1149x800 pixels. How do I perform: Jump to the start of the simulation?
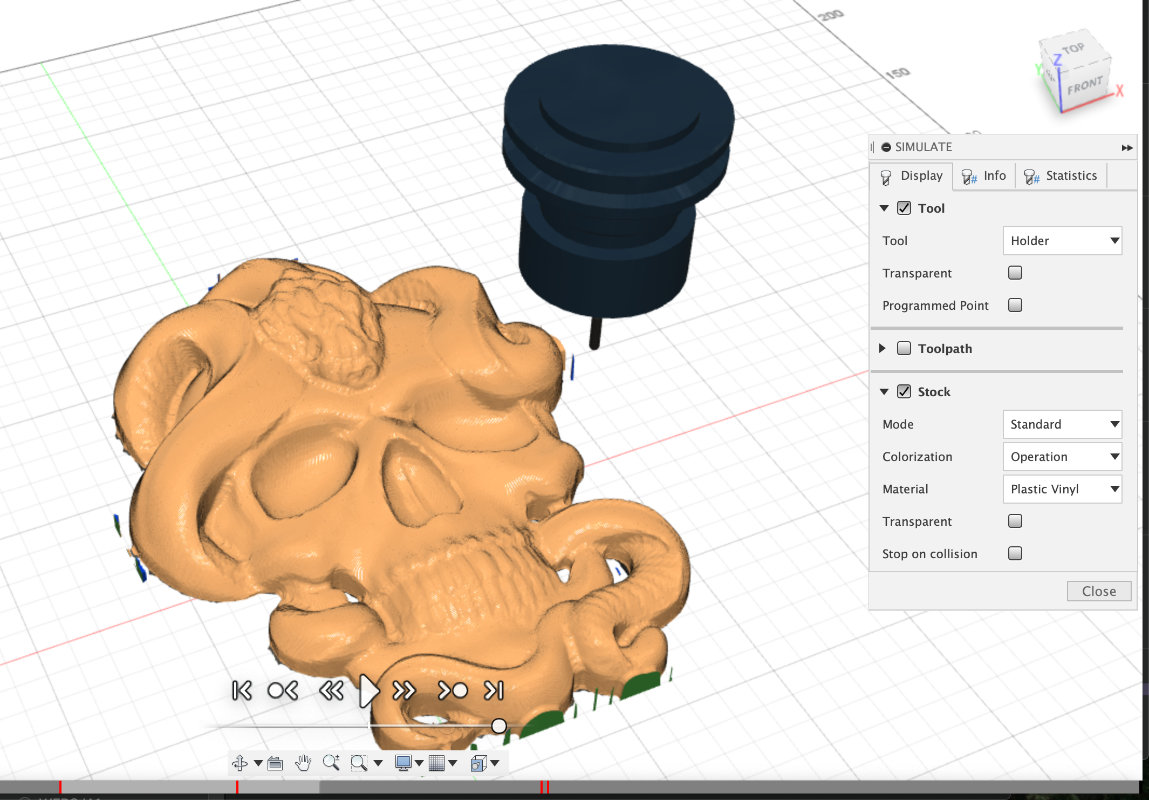(x=241, y=690)
